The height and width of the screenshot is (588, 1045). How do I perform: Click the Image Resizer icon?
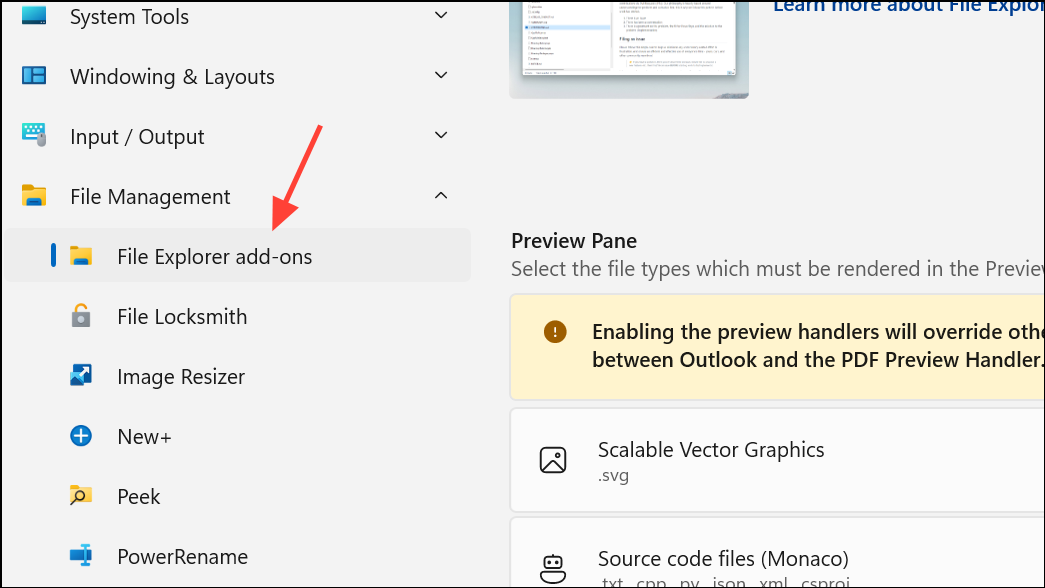[x=82, y=376]
